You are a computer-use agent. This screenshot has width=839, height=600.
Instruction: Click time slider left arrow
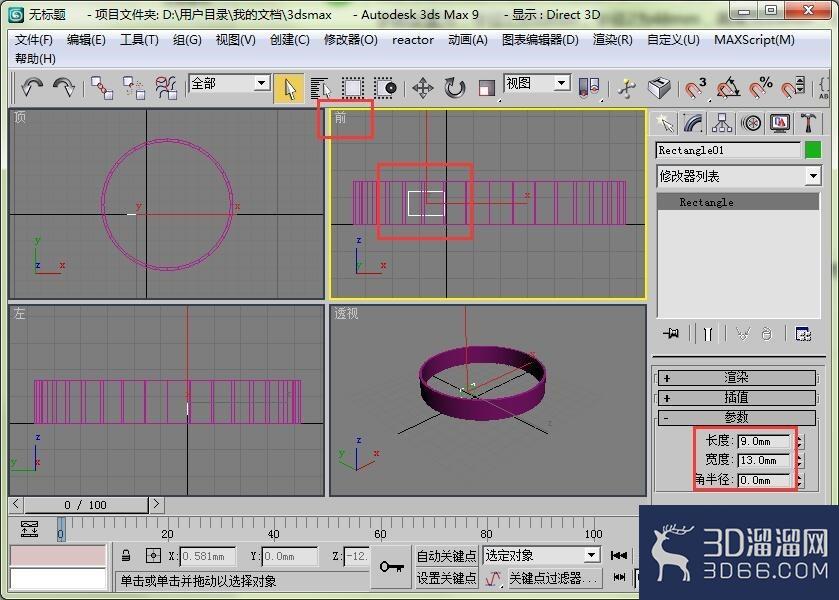16,504
